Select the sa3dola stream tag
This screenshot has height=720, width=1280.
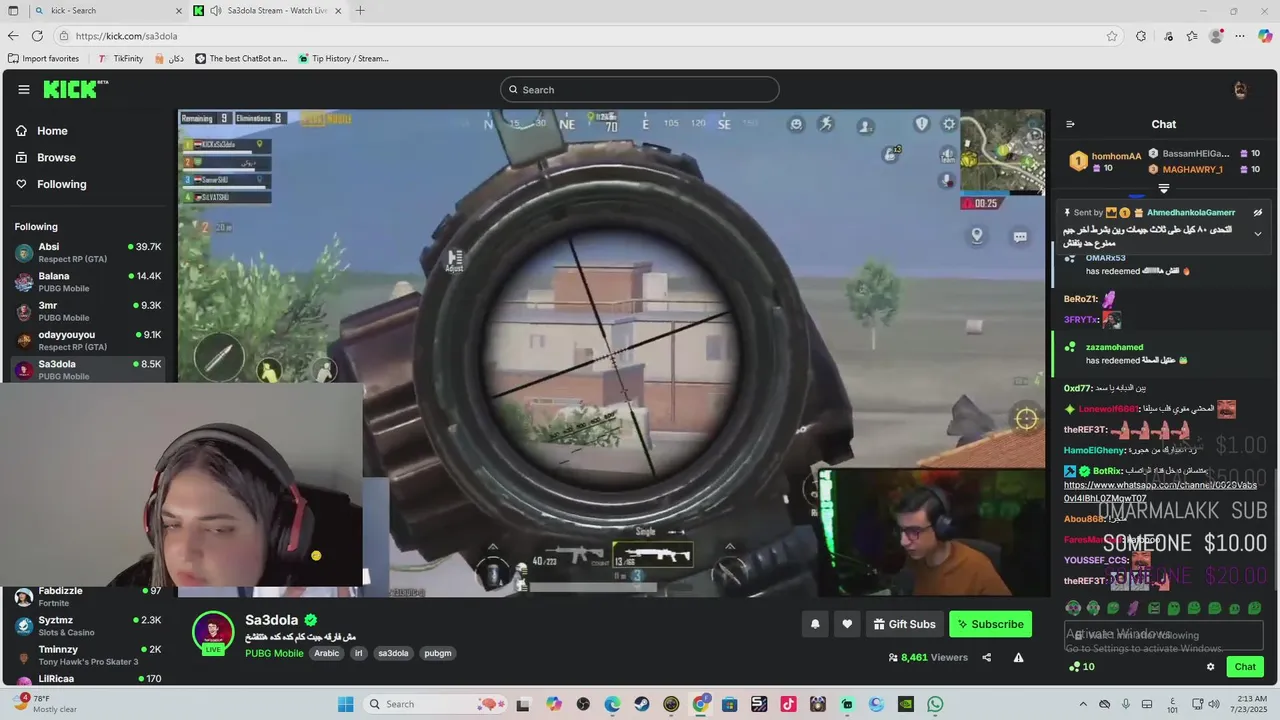[393, 653]
